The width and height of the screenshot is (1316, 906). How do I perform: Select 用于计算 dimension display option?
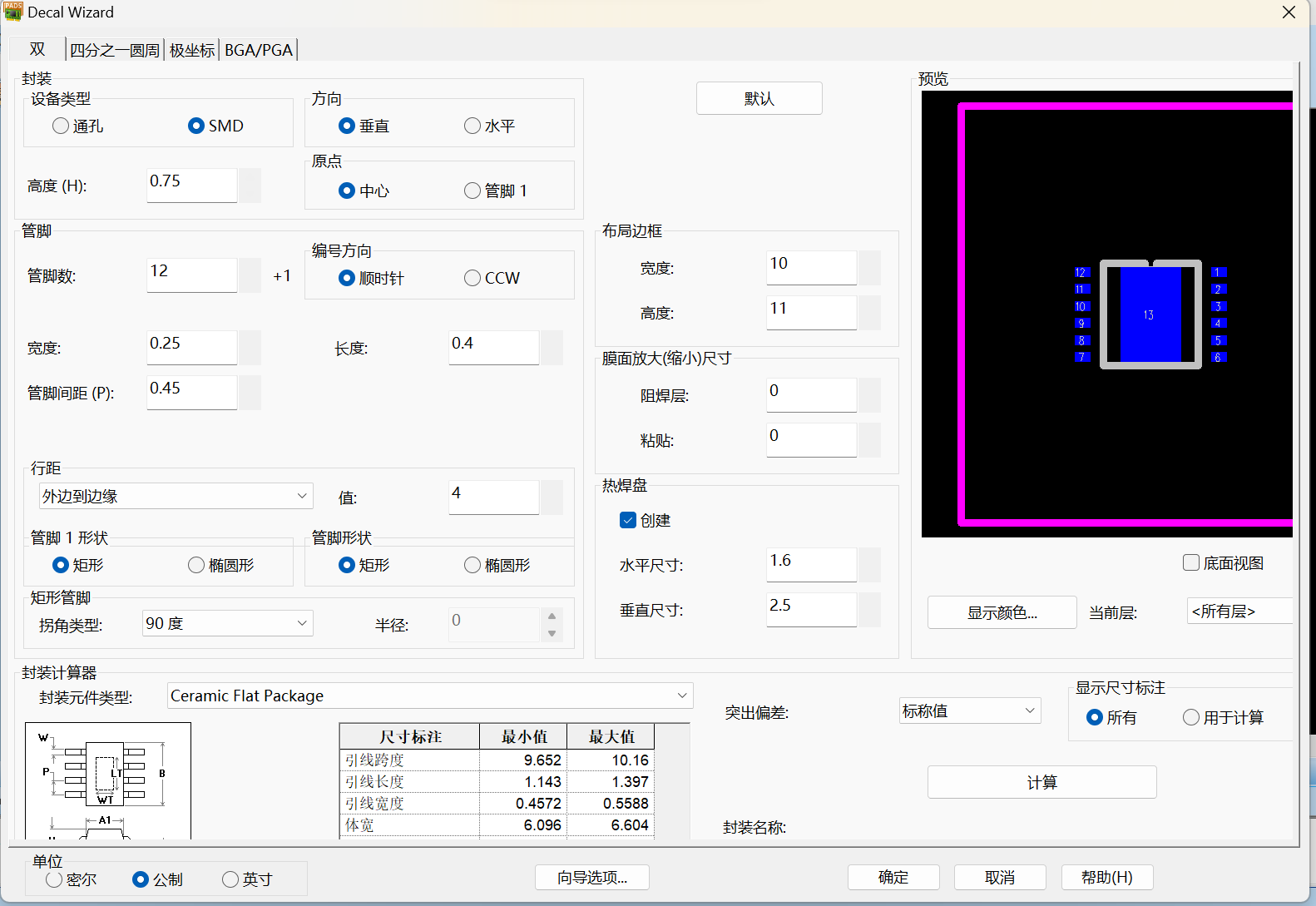click(x=1224, y=717)
